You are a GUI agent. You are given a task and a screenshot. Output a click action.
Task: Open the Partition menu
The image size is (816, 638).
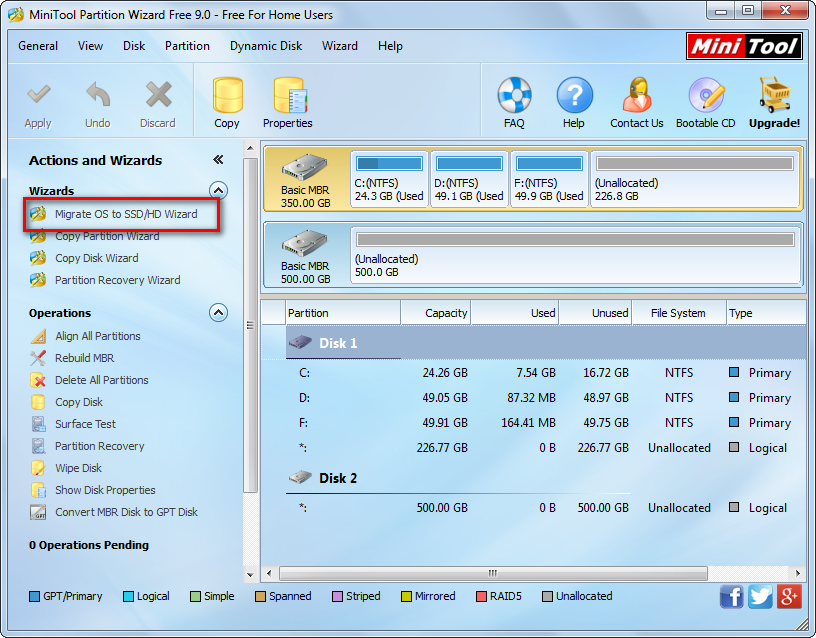tap(187, 46)
